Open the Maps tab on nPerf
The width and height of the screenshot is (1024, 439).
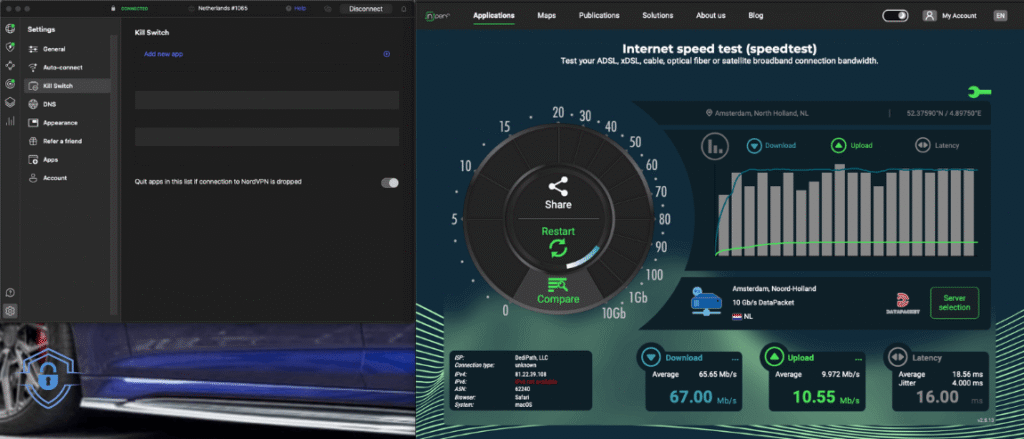547,16
